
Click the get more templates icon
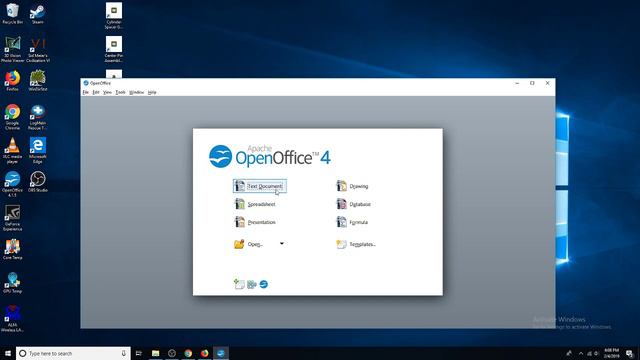(239, 284)
